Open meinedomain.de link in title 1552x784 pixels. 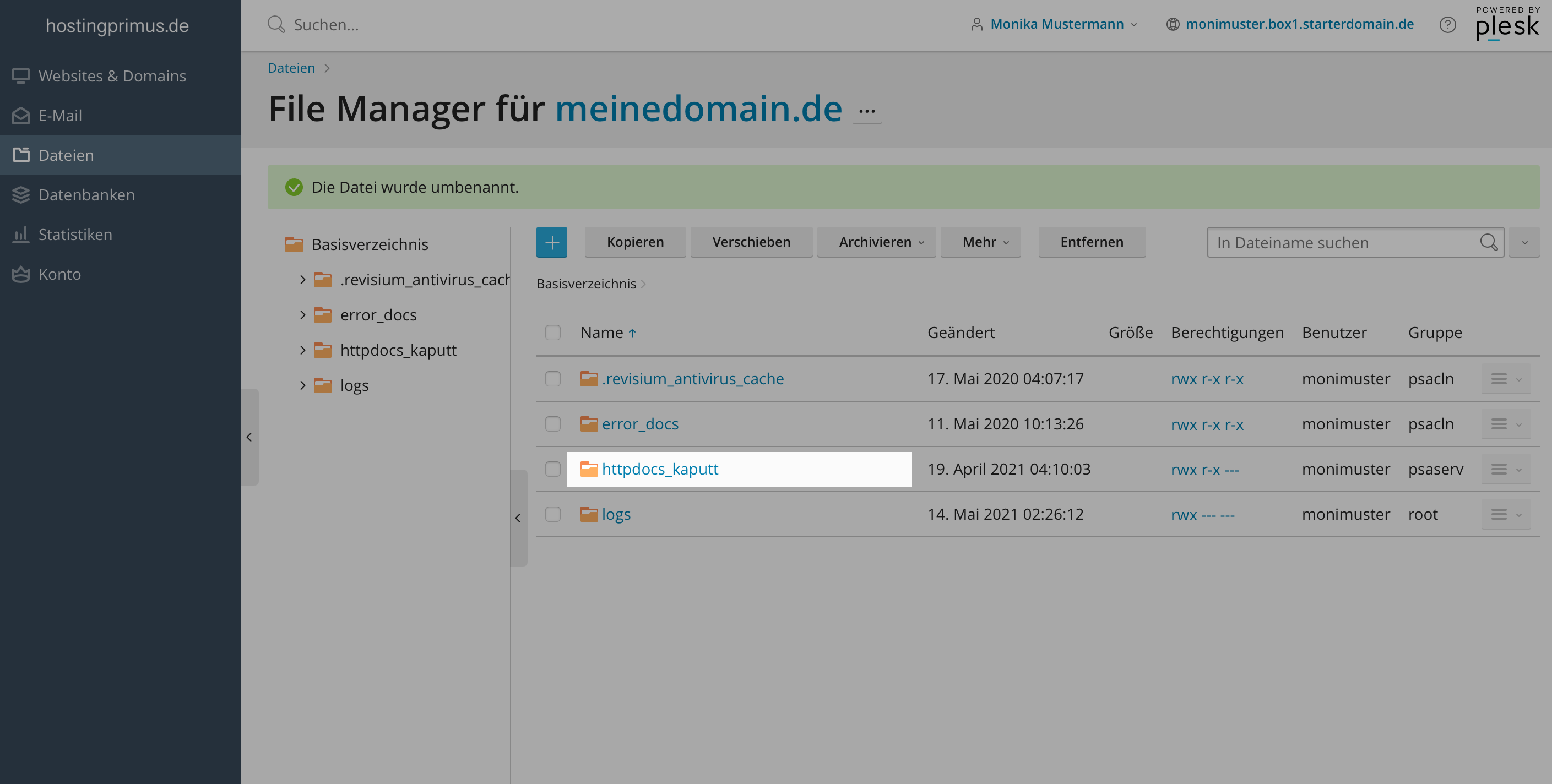tap(698, 108)
